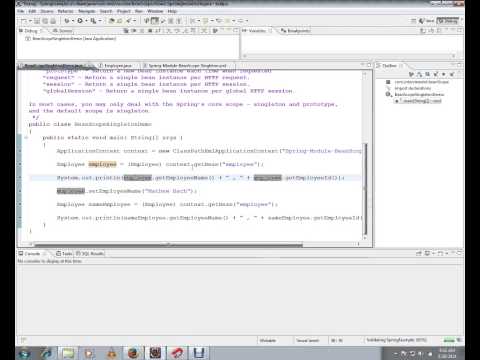
Task: Open the File menu
Action: pyautogui.click(x=21, y=11)
